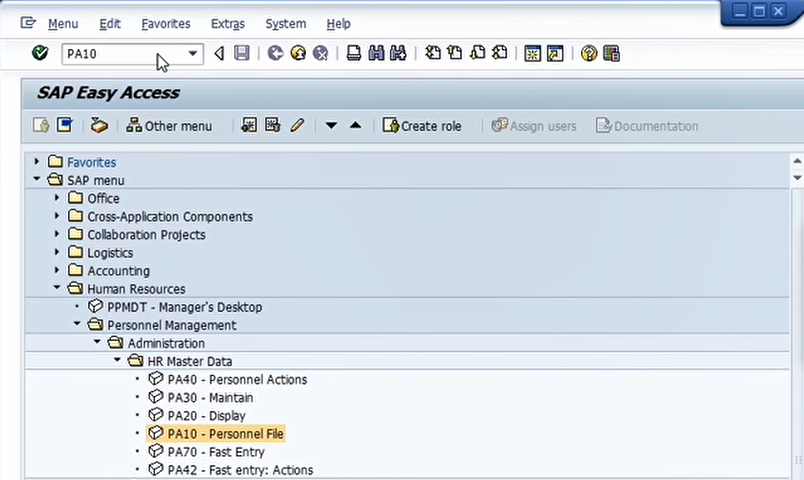The image size is (804, 480).
Task: Collapse the Personnel Management folder
Action: [76, 324]
